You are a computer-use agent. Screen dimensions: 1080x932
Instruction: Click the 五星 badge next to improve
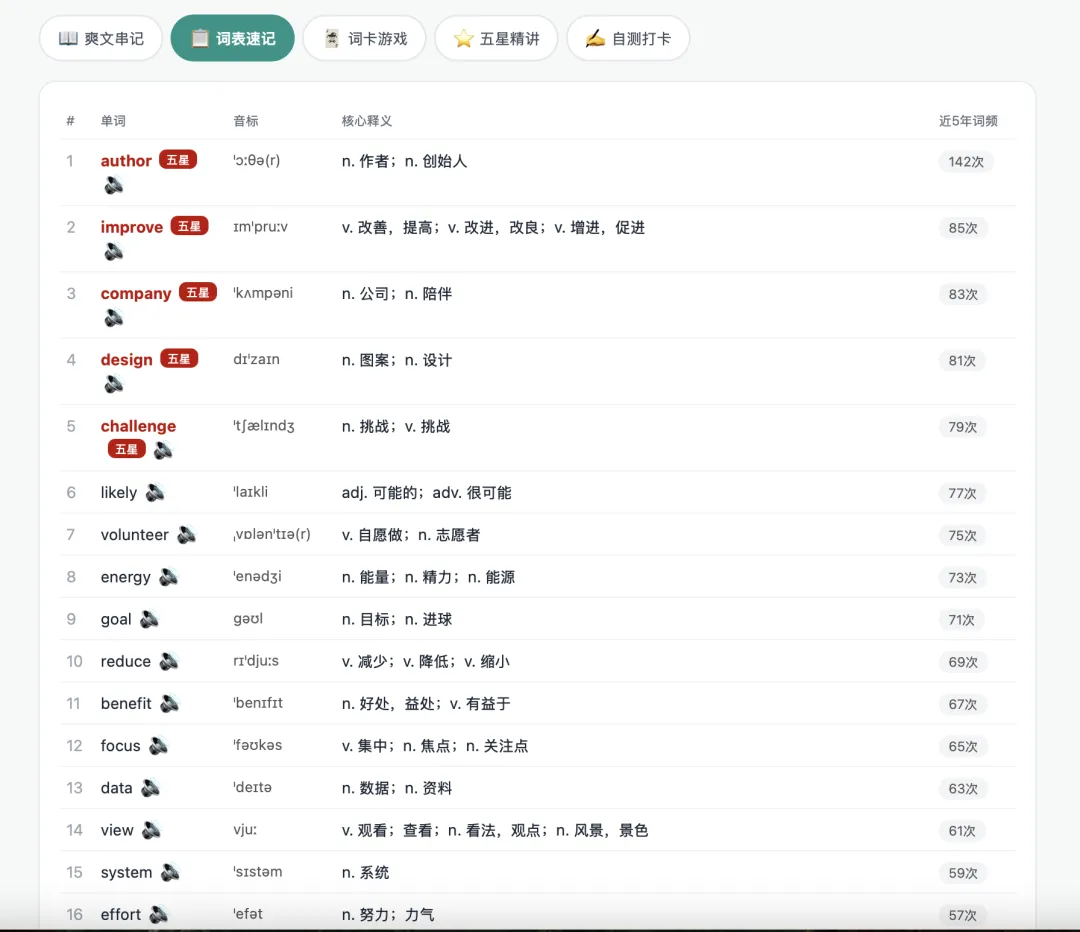[x=189, y=226]
